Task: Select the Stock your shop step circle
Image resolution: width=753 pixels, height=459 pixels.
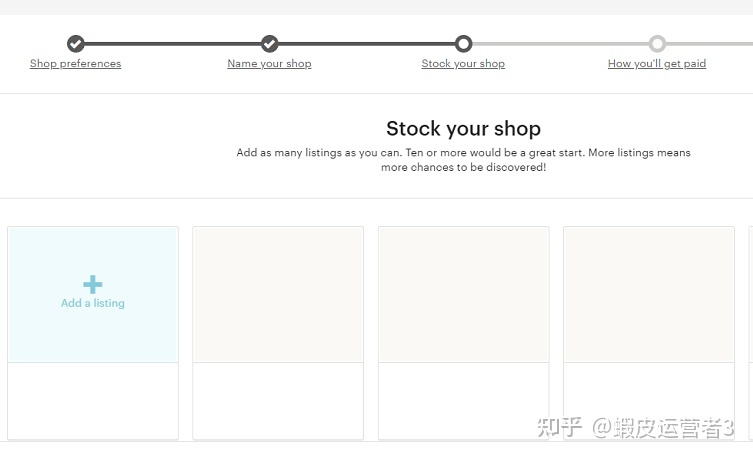Action: click(463, 44)
